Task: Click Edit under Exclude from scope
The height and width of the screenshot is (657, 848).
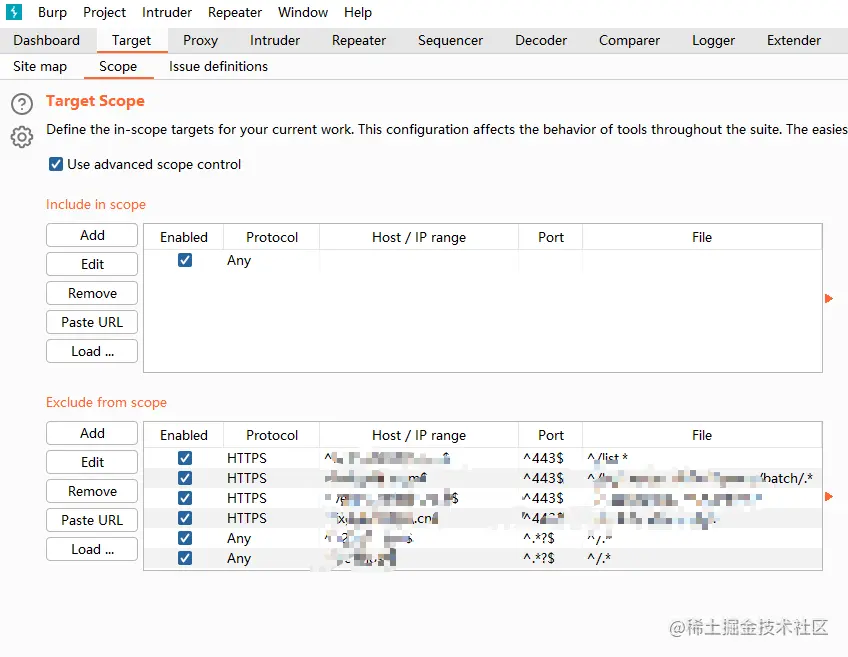Action: click(x=92, y=462)
